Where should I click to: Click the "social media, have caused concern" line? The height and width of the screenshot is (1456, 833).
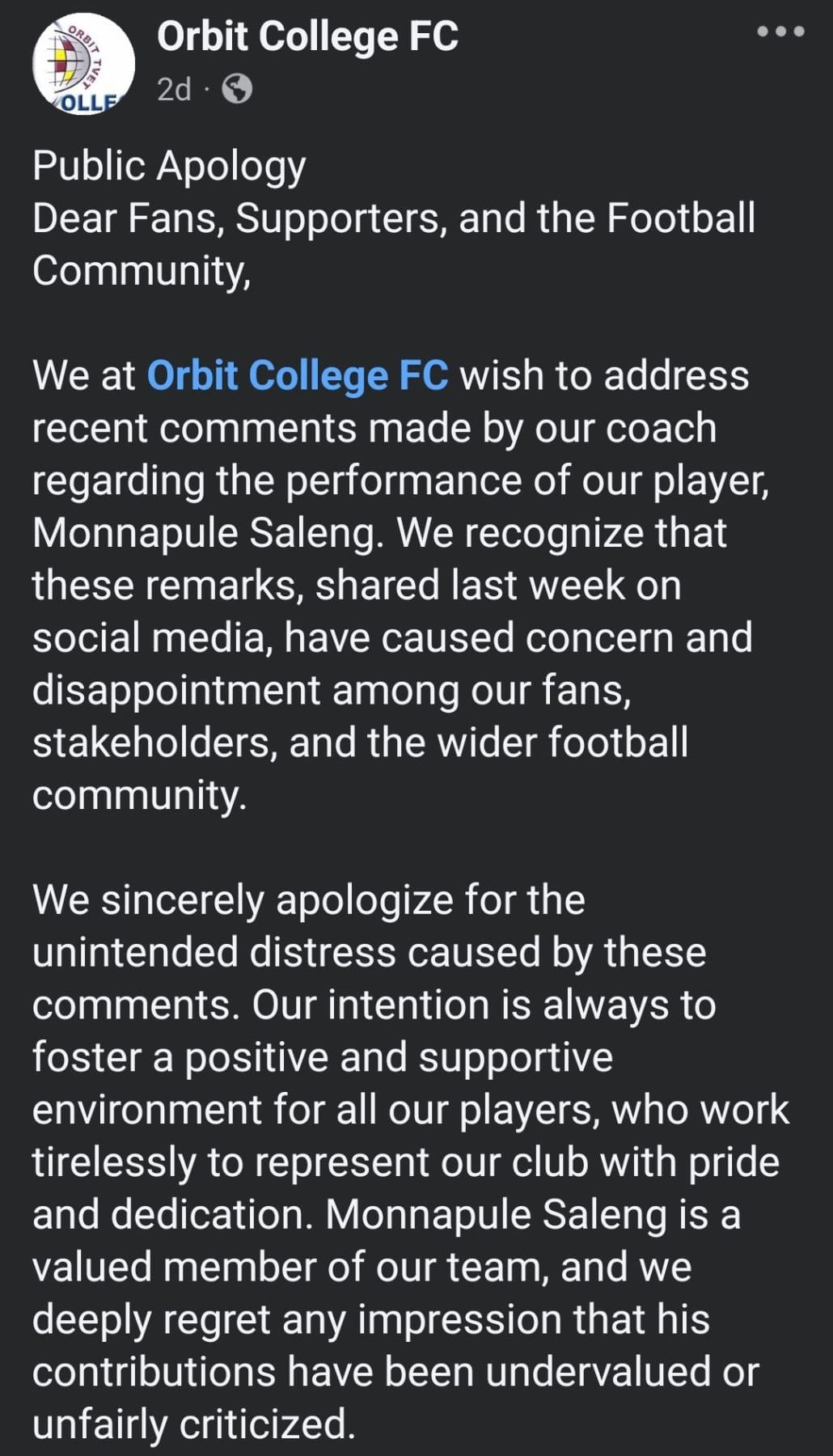click(392, 637)
